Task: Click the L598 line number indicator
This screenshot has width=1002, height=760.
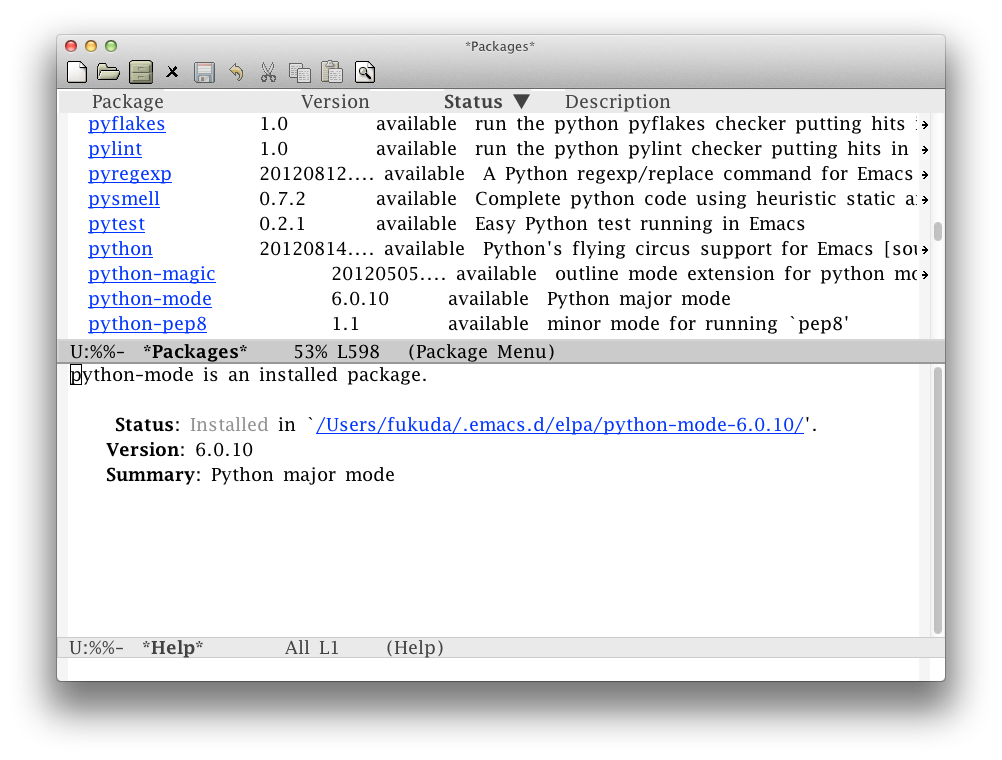Action: tap(358, 352)
